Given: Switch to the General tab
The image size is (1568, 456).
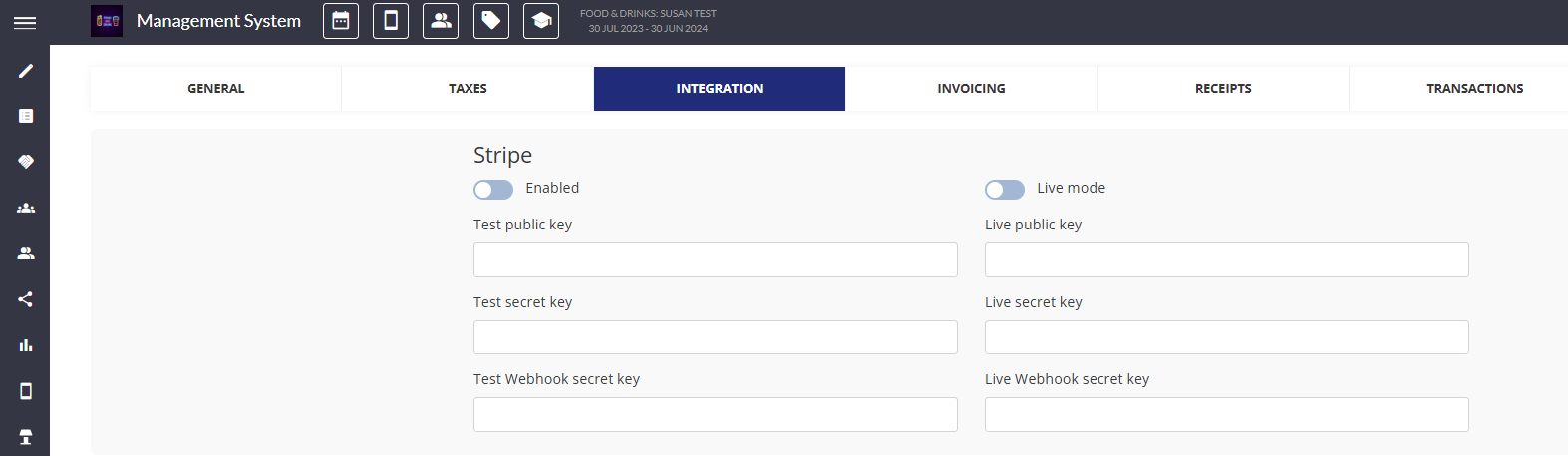Looking at the screenshot, I should [215, 89].
